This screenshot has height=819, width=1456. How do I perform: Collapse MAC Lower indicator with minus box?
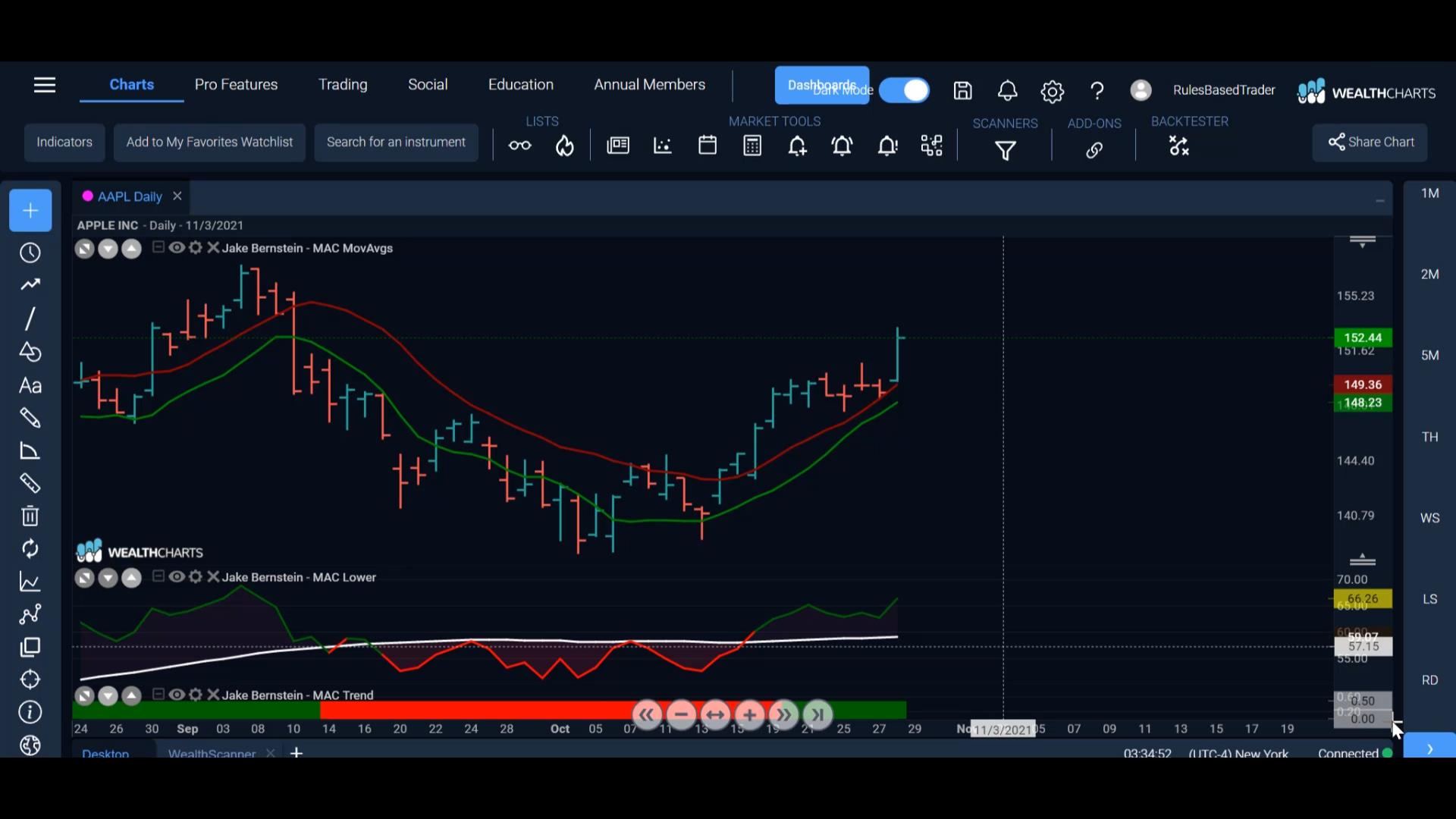click(x=158, y=576)
